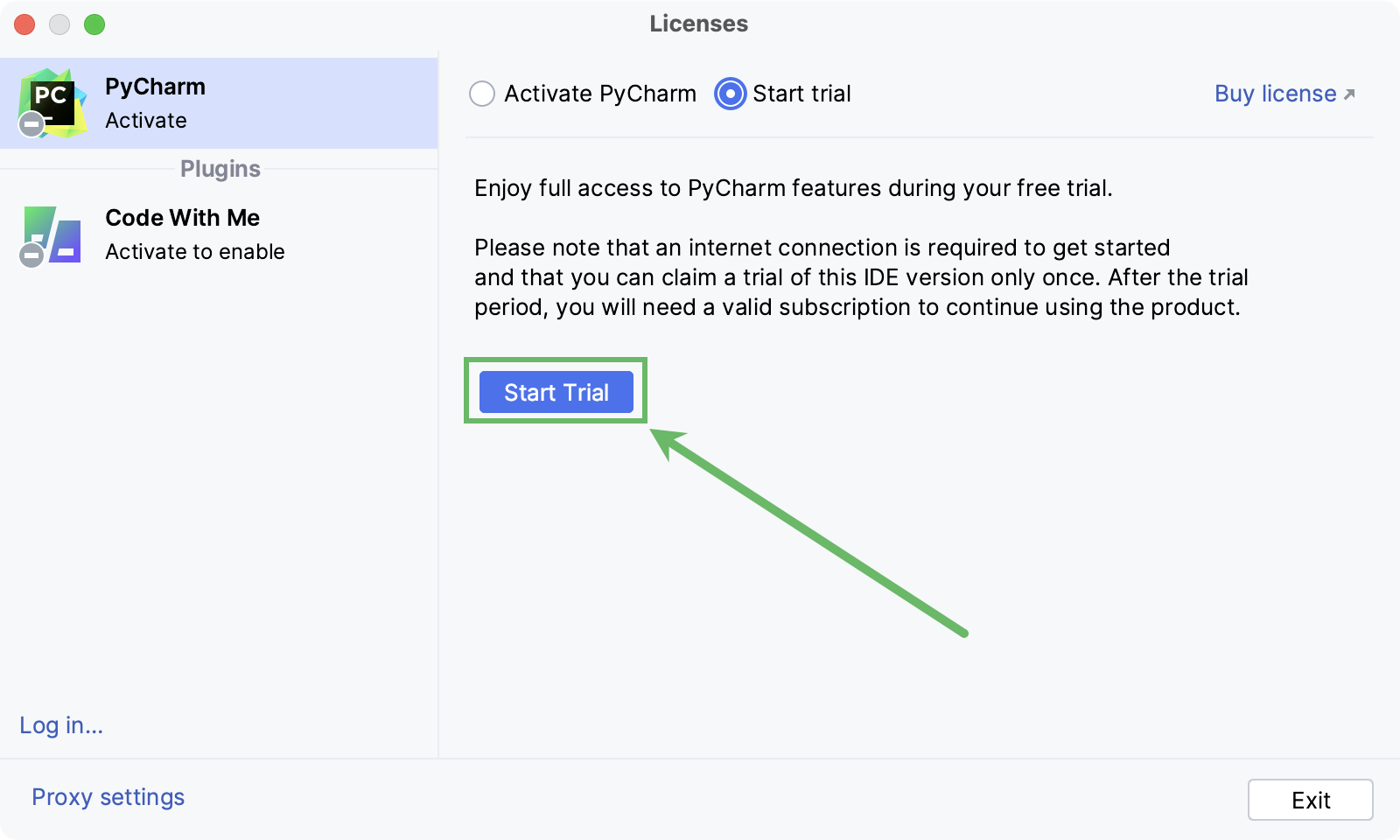Click the Plugins section header
Screen dimensions: 1400x840
pos(220,169)
